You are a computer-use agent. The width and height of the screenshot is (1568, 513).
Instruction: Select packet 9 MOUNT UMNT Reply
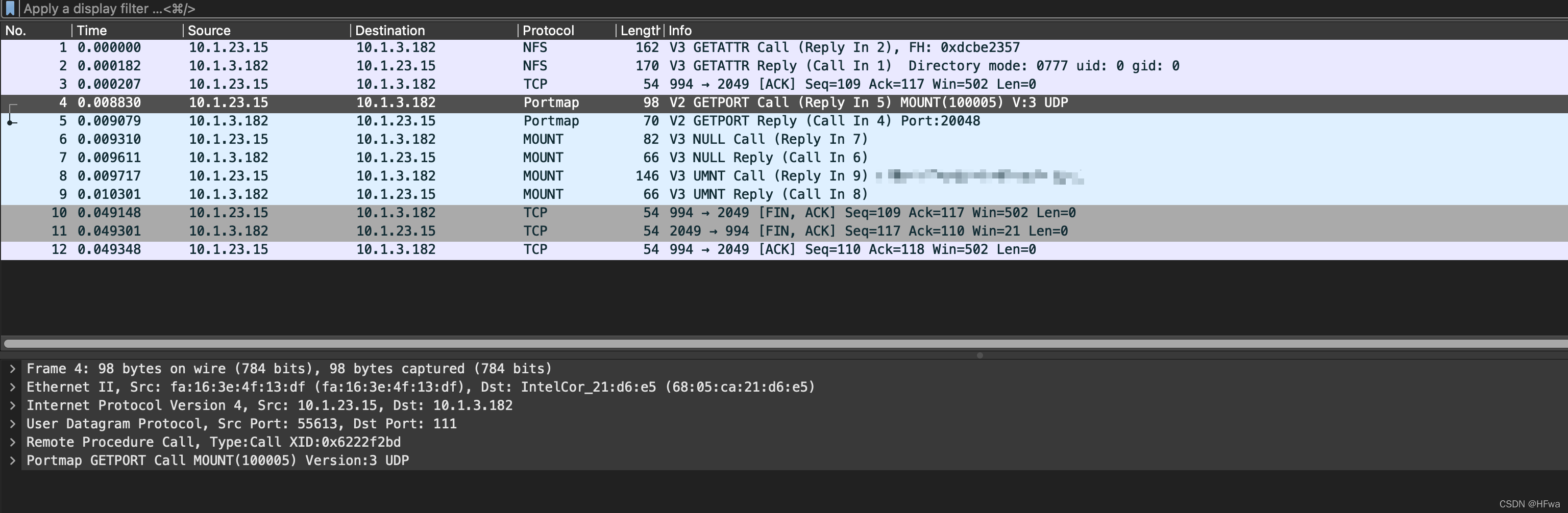point(784,194)
